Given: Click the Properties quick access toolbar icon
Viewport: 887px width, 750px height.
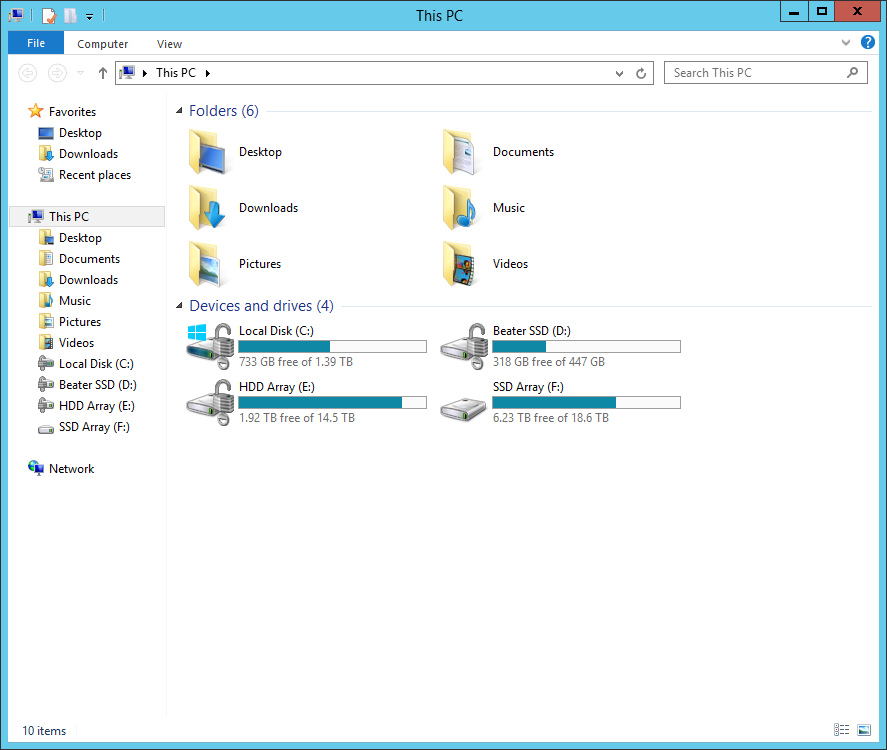Looking at the screenshot, I should click(49, 15).
